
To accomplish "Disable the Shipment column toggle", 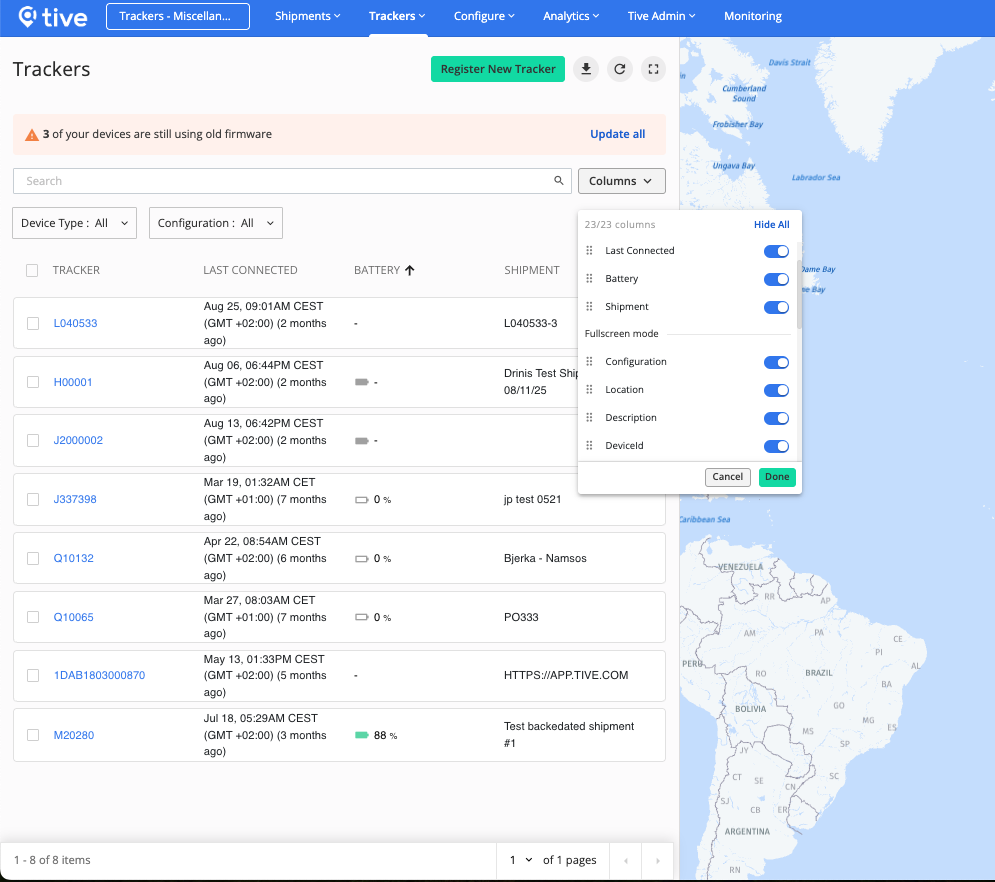I will [x=776, y=307].
